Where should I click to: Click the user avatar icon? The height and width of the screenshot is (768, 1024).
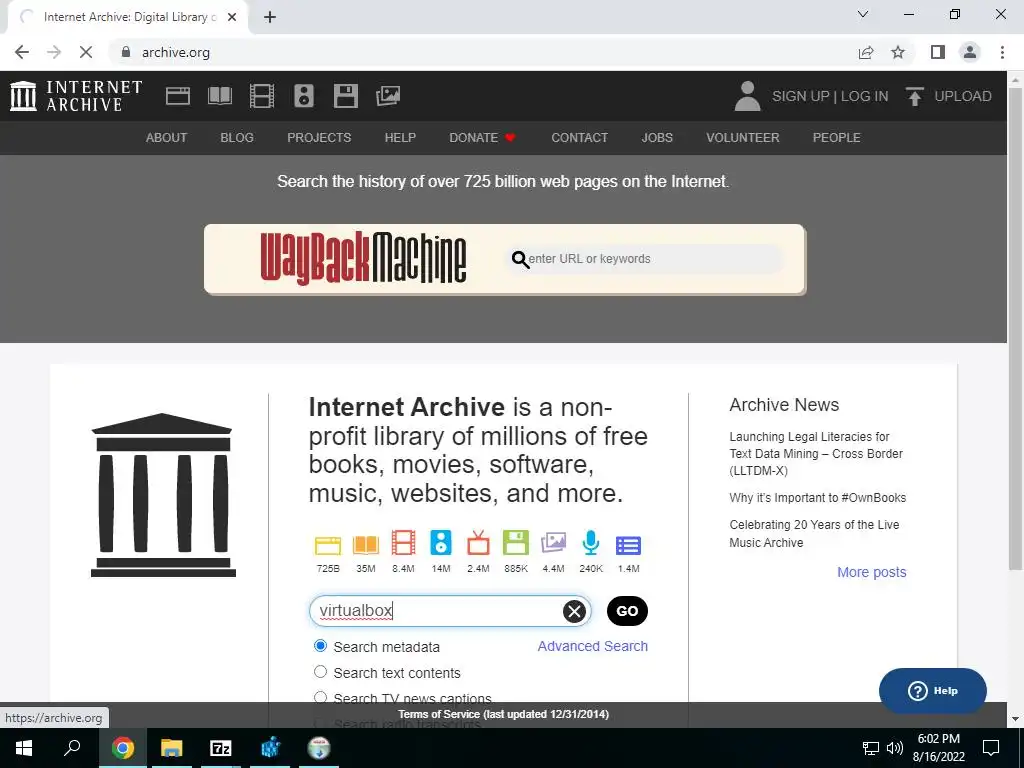coord(748,96)
